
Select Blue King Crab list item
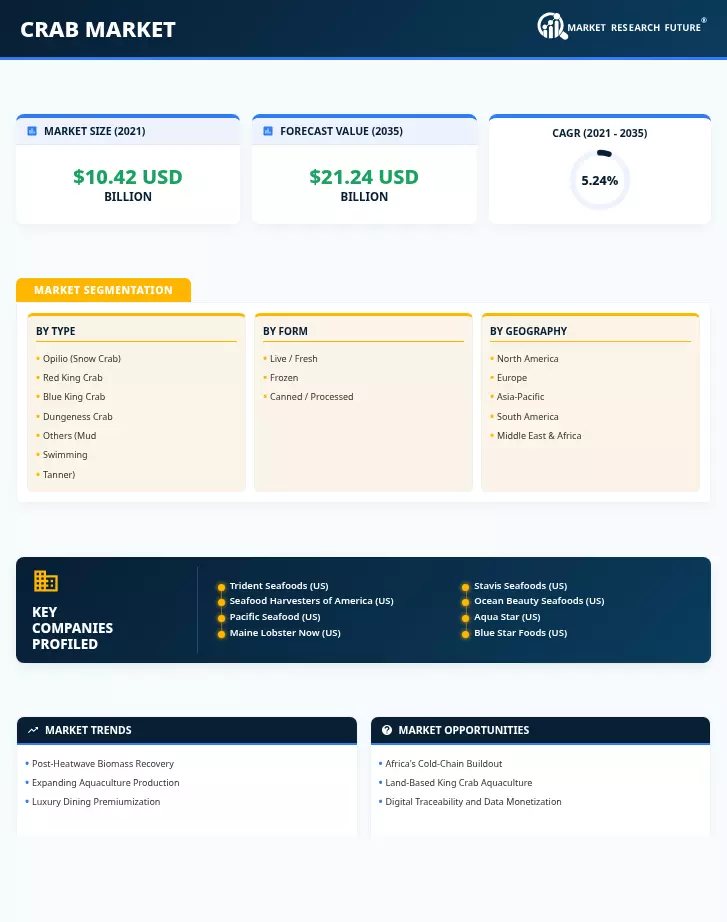click(74, 396)
